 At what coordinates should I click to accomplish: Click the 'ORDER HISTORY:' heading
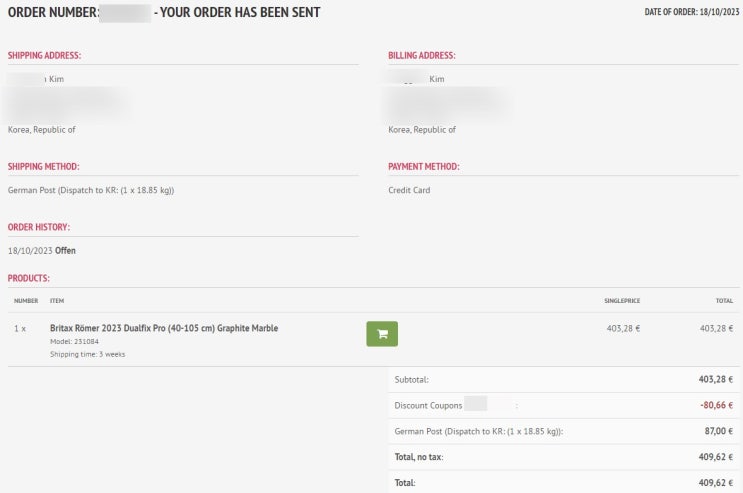coord(39,227)
